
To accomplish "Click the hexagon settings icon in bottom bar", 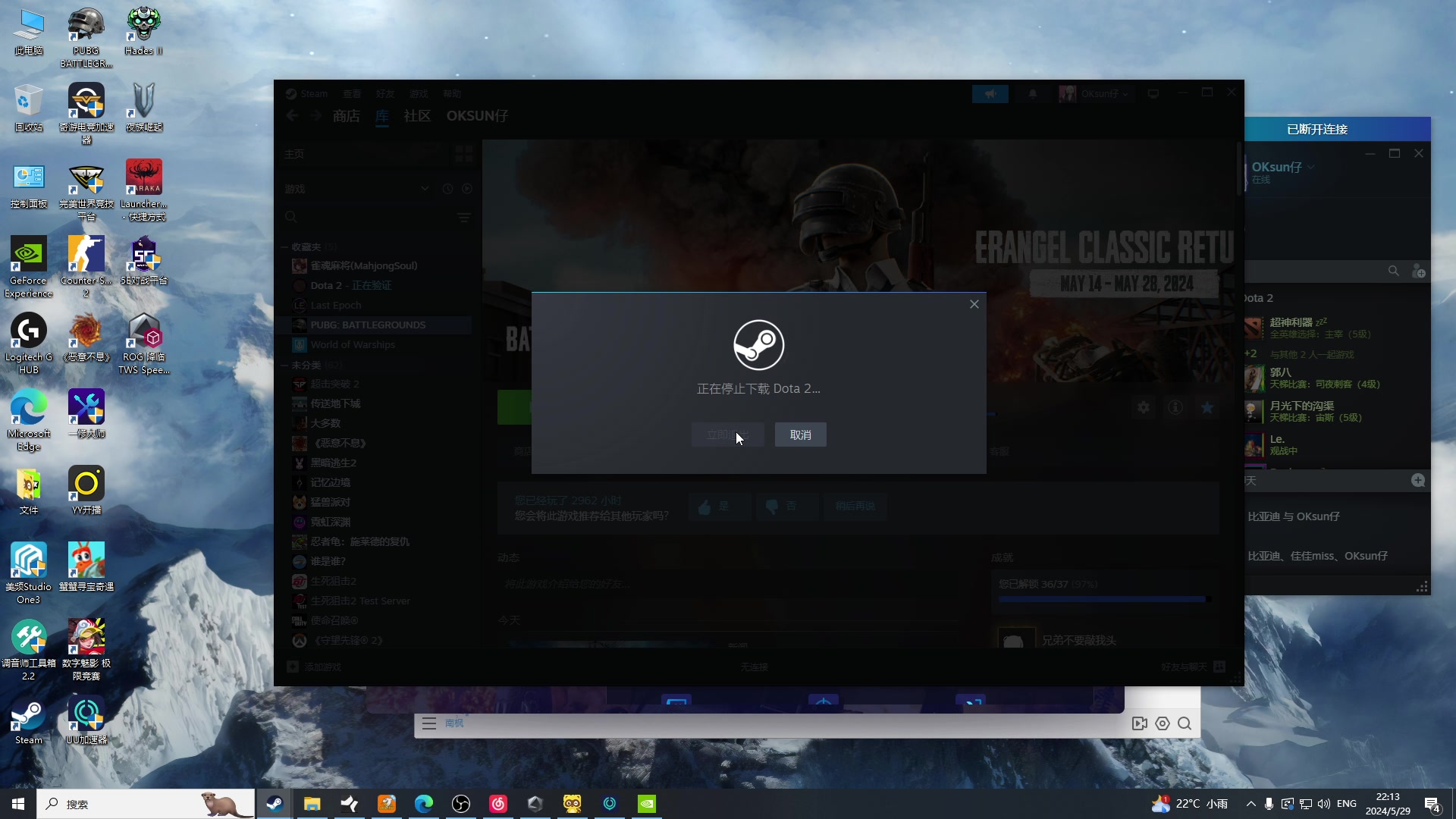I will (1163, 723).
